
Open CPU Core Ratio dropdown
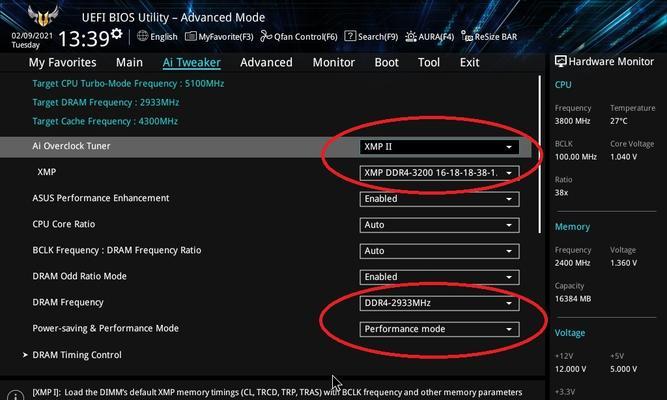click(439, 225)
